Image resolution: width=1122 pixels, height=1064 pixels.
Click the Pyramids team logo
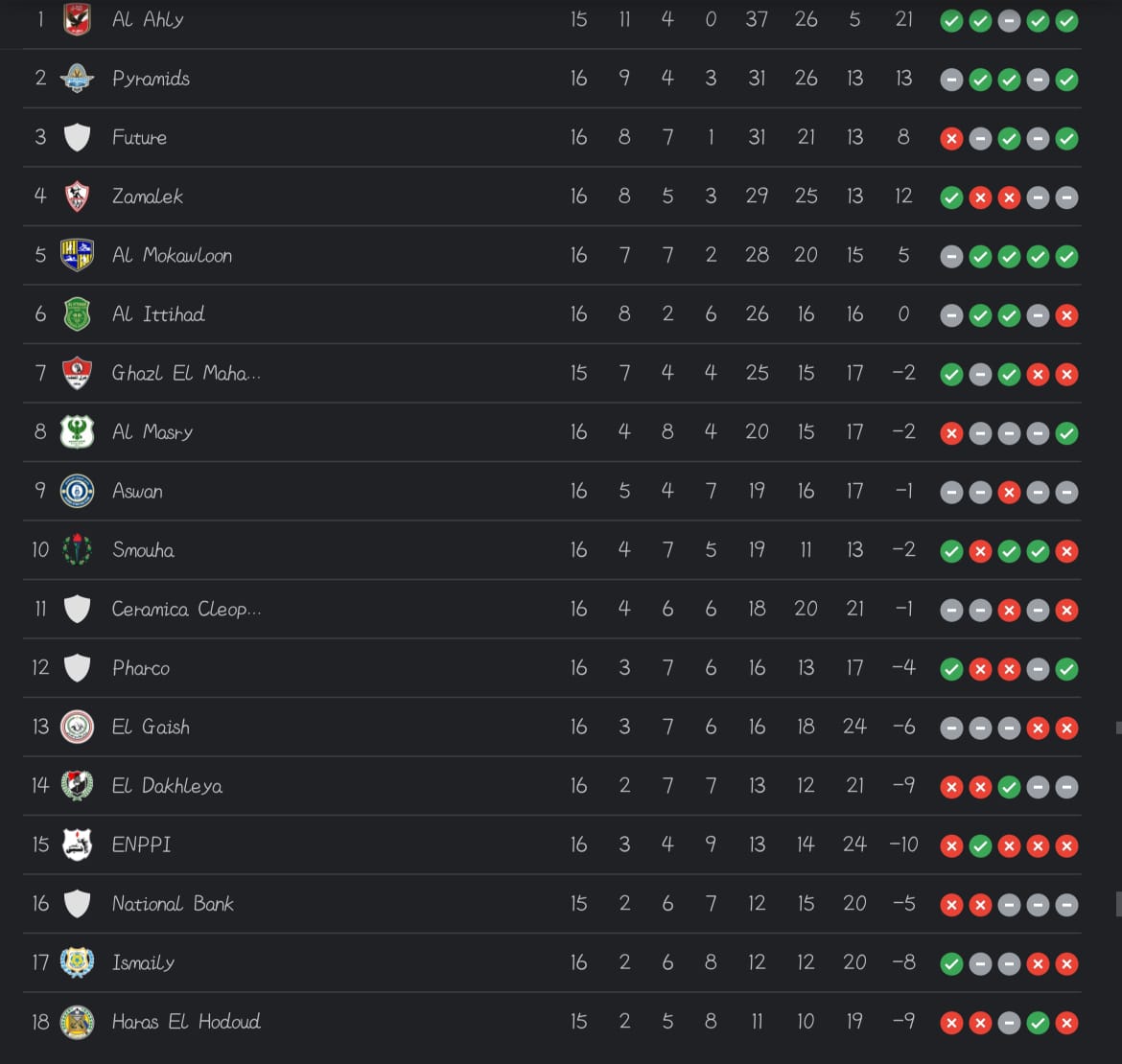click(x=77, y=79)
